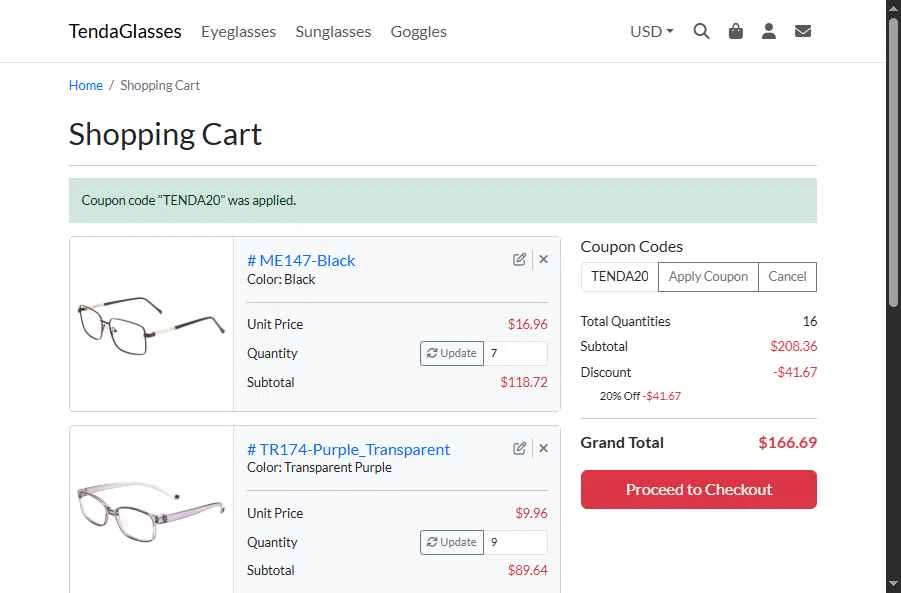Click the ME147-Black subtotal $118.72
901x593 pixels.
[x=524, y=382]
